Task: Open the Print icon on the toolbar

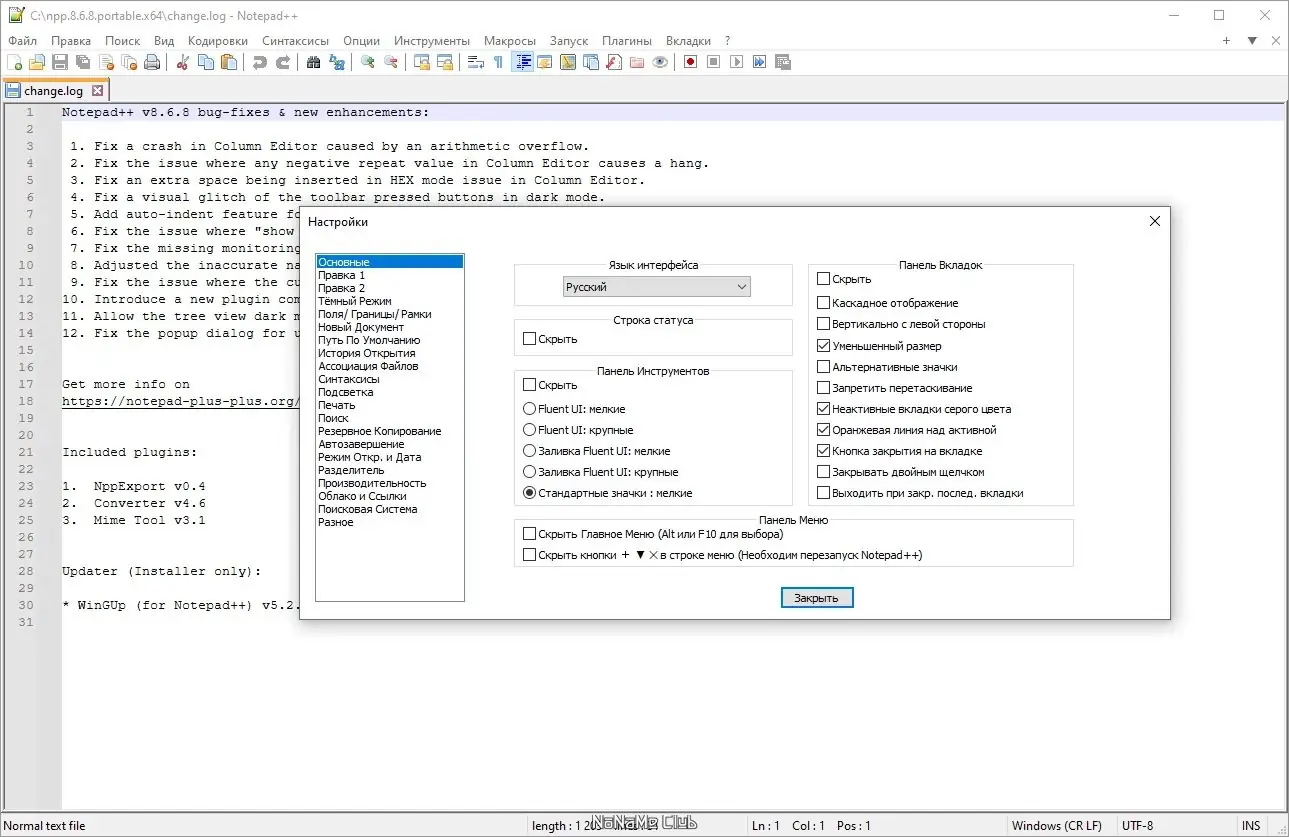Action: pos(151,62)
